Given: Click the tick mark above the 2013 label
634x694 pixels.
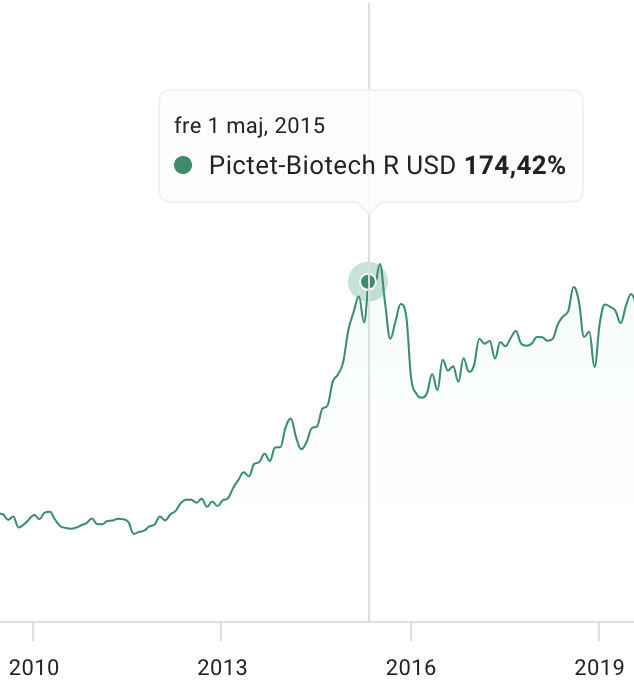Looking at the screenshot, I should point(221,631).
